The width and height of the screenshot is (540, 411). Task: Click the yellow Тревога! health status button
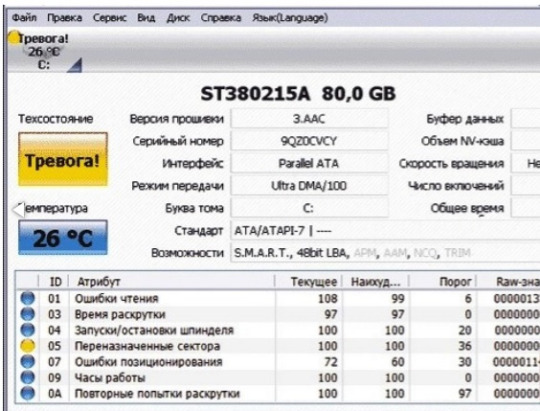click(x=63, y=160)
